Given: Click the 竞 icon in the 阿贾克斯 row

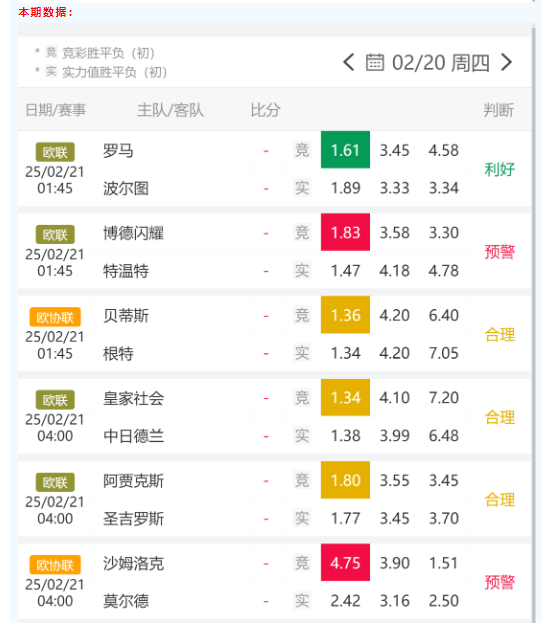Looking at the screenshot, I should (302, 480).
